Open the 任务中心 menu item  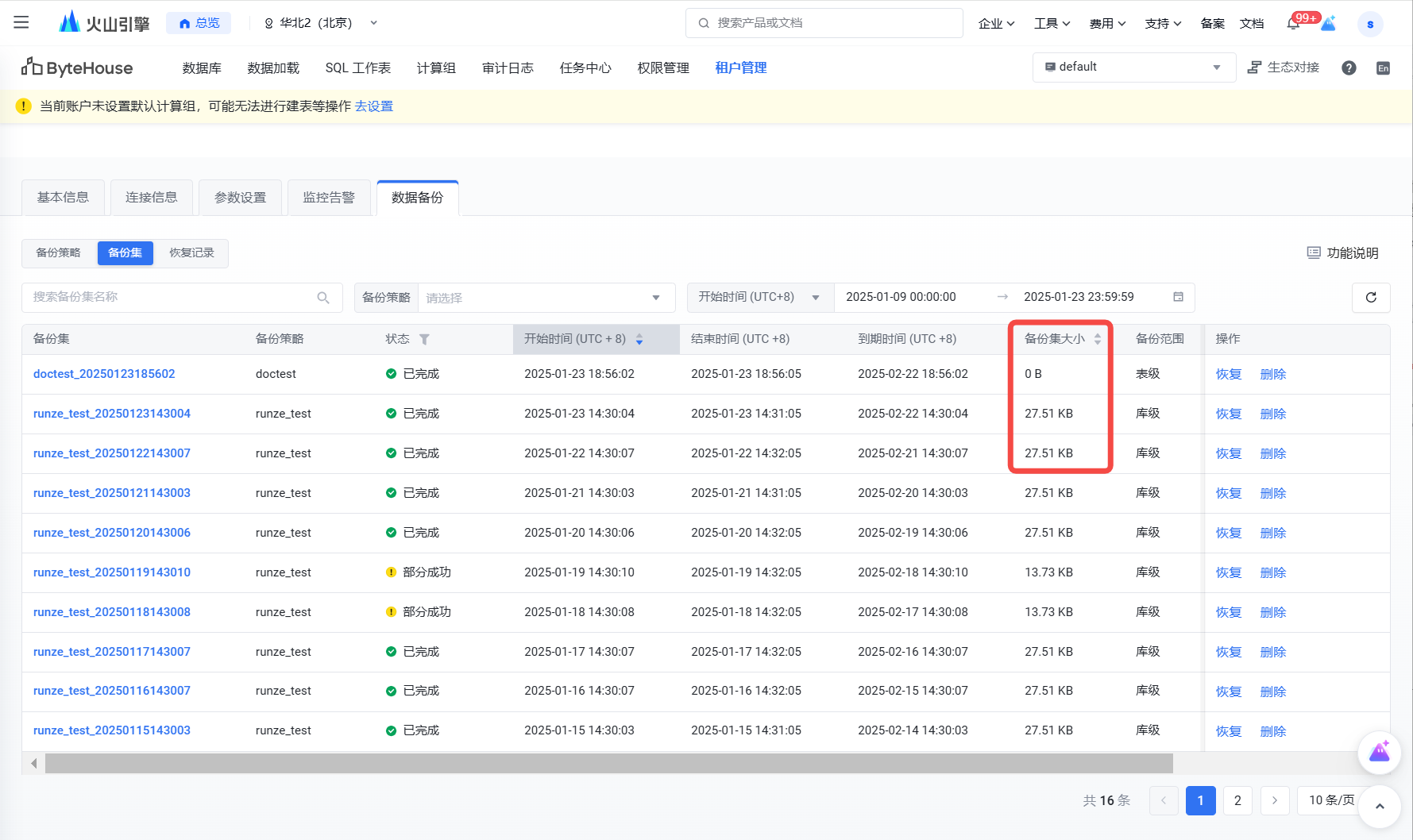pyautogui.click(x=585, y=67)
